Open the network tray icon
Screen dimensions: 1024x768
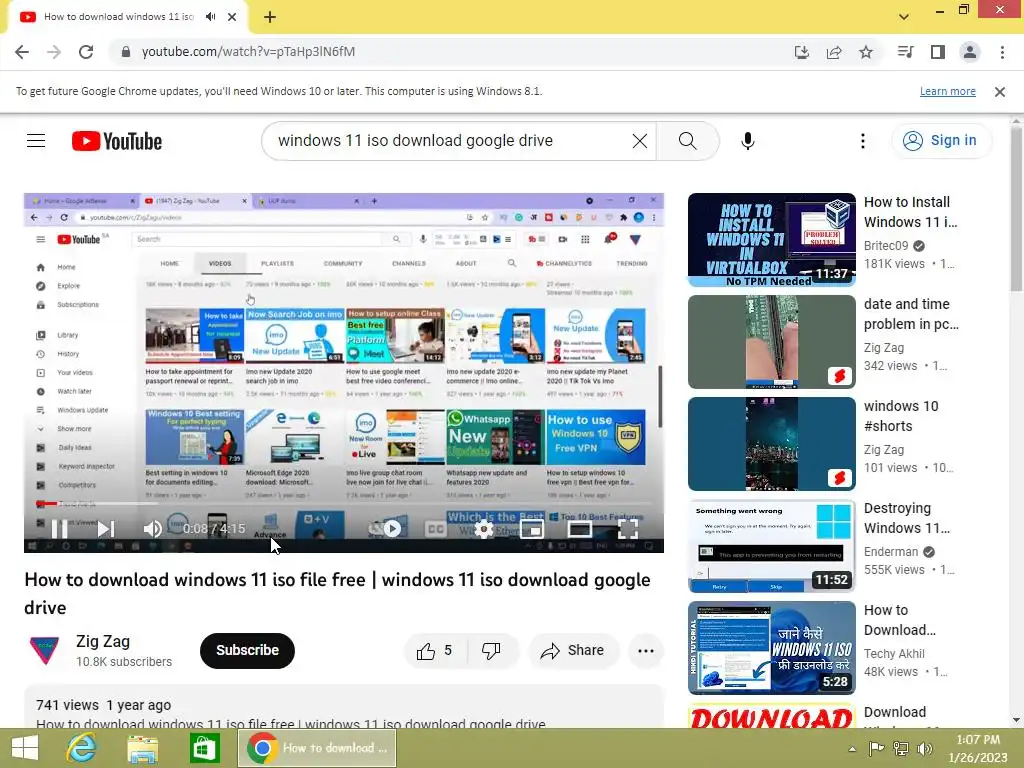tap(901, 748)
